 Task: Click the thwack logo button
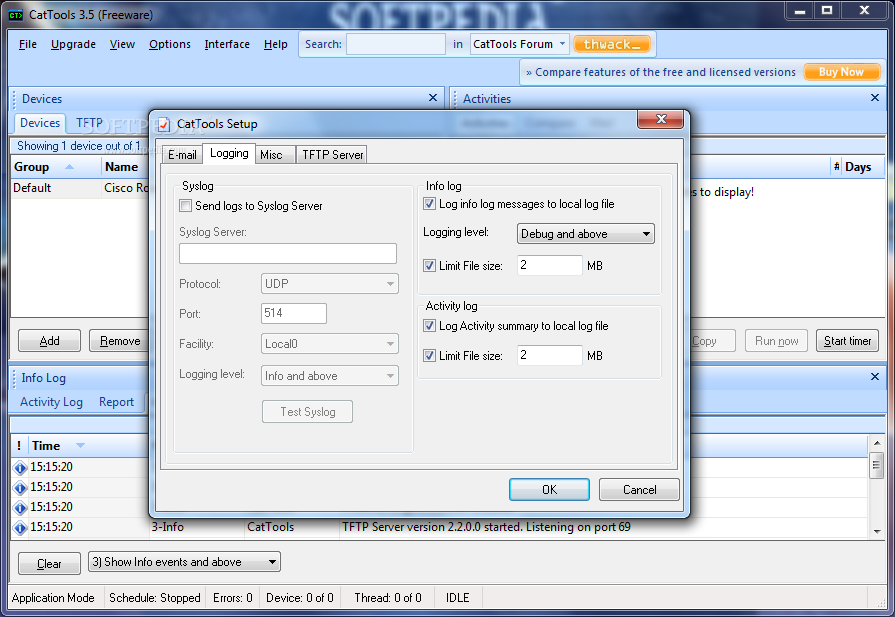(612, 44)
